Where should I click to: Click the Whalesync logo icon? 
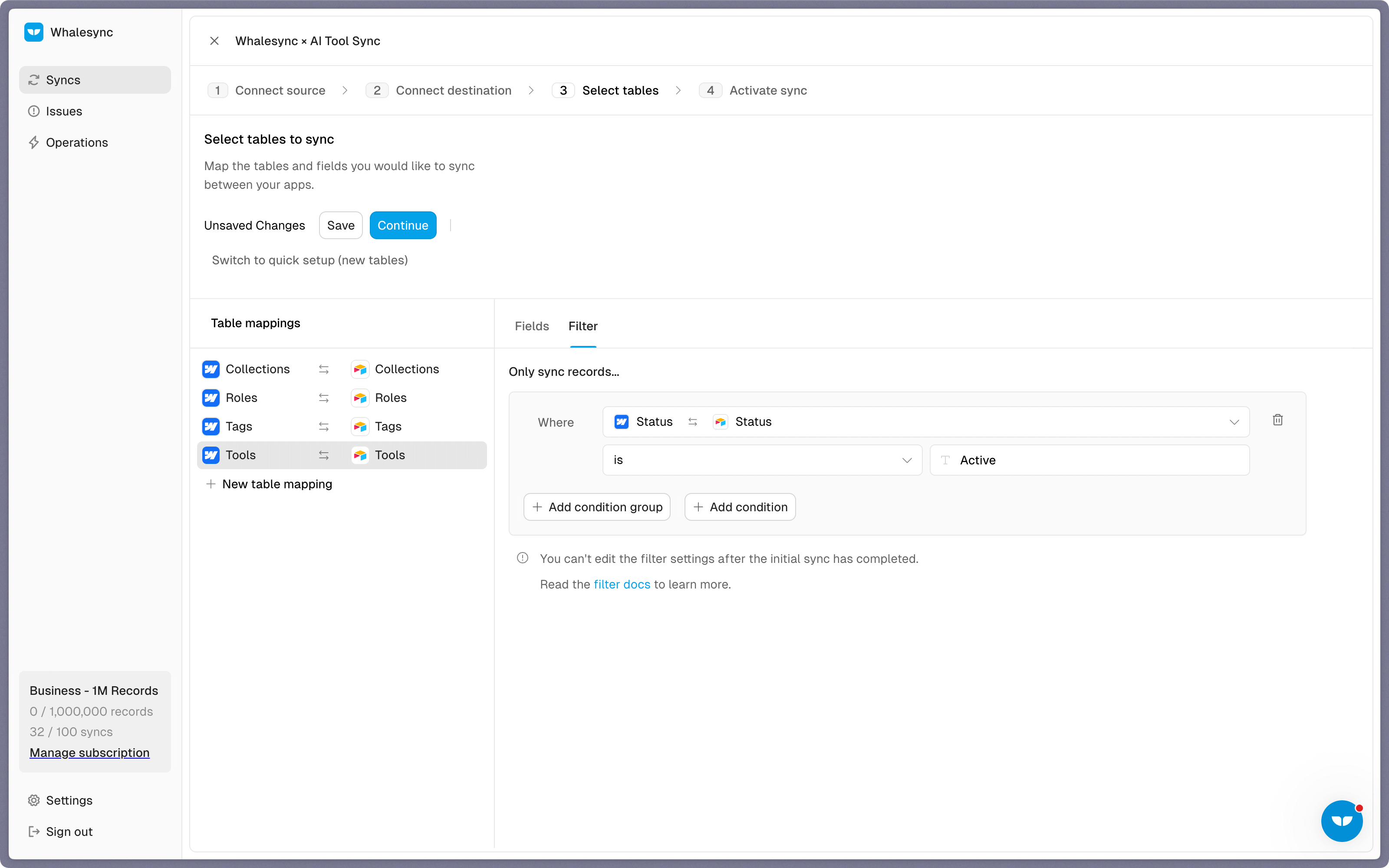[34, 32]
